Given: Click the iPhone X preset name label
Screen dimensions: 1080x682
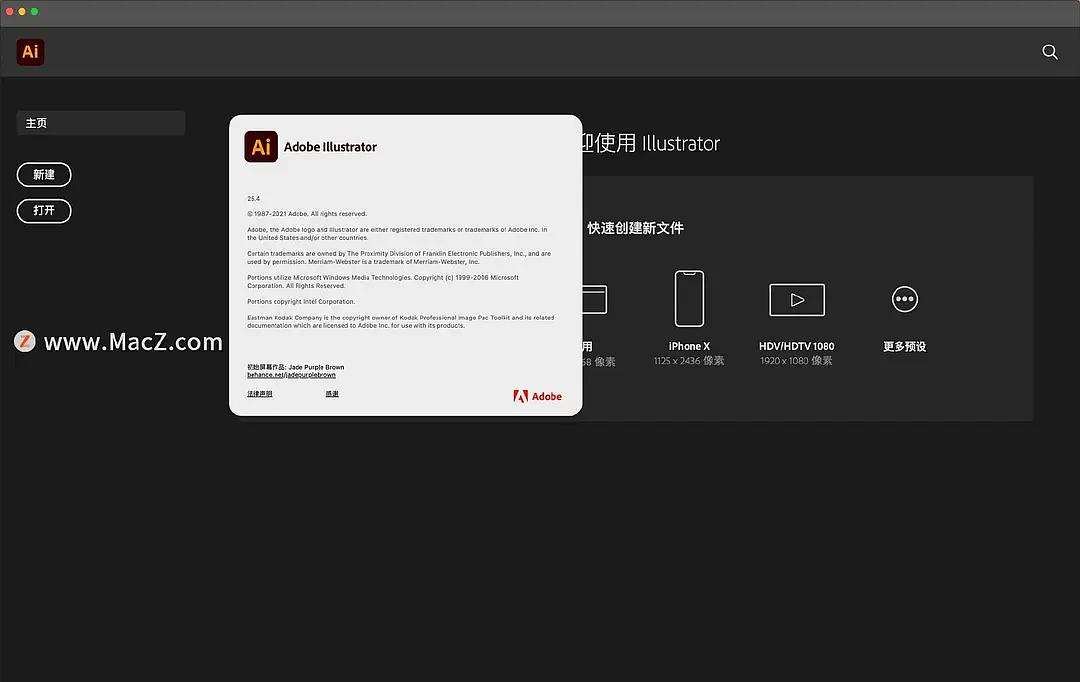Looking at the screenshot, I should (x=689, y=346).
